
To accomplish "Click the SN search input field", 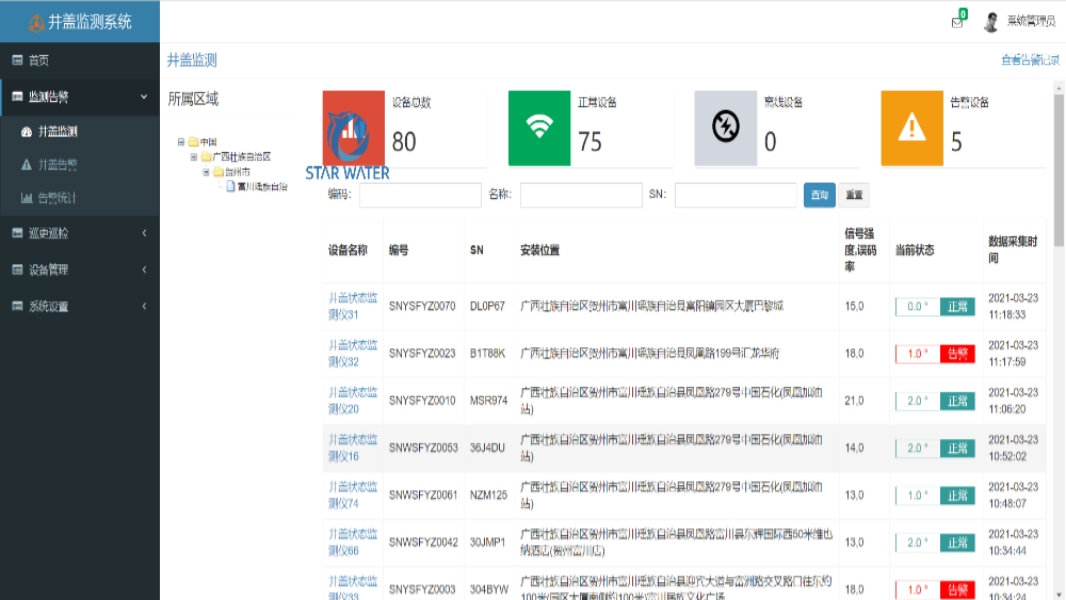I will pos(735,195).
